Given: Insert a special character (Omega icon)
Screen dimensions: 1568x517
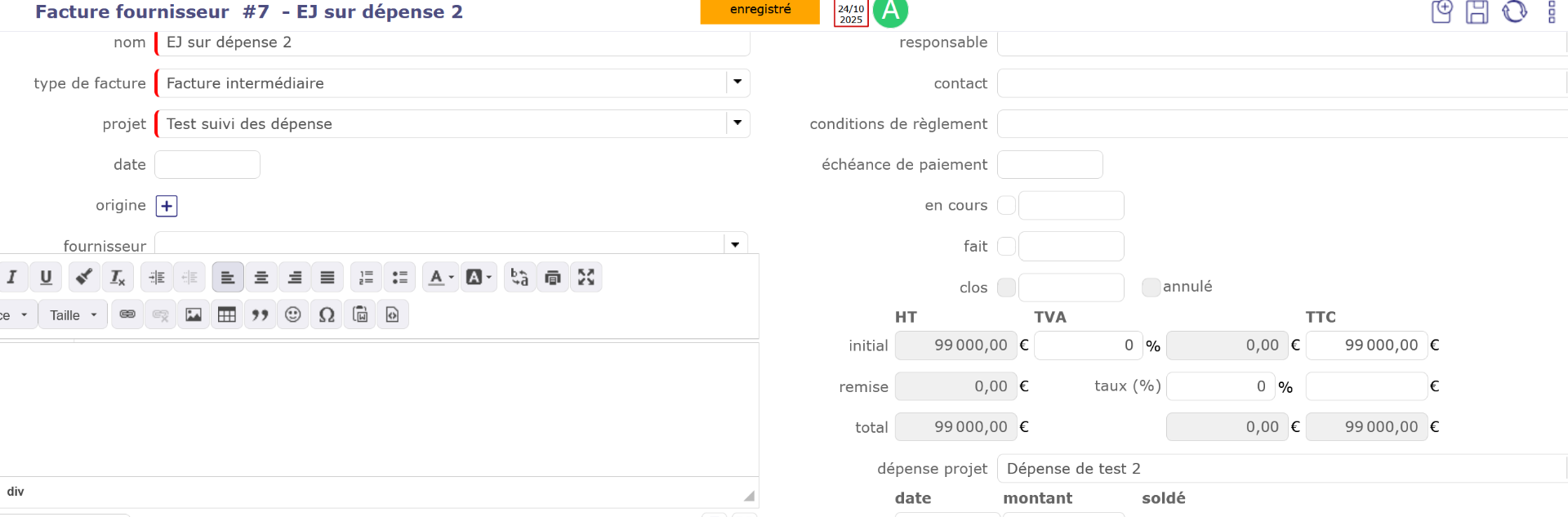Looking at the screenshot, I should tap(327, 315).
